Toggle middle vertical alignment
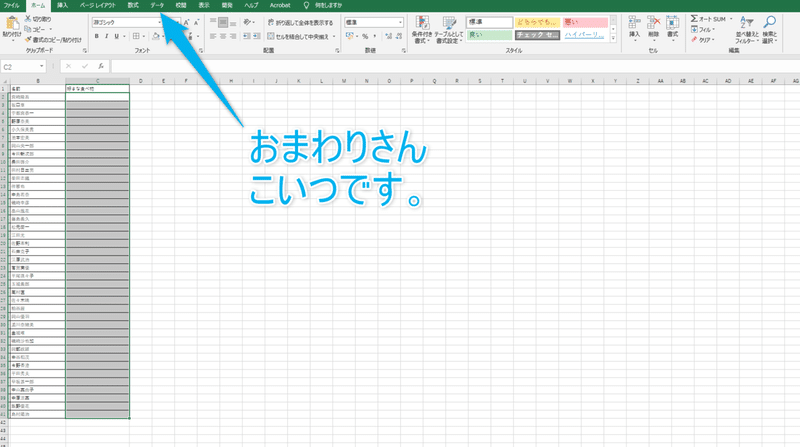 223,22
